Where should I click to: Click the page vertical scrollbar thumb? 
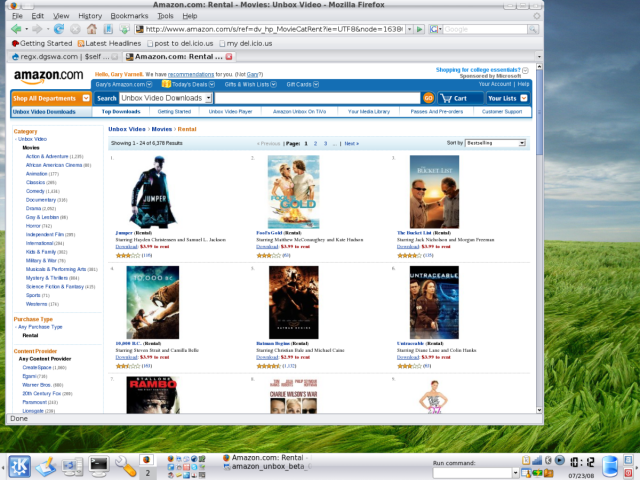point(539,112)
